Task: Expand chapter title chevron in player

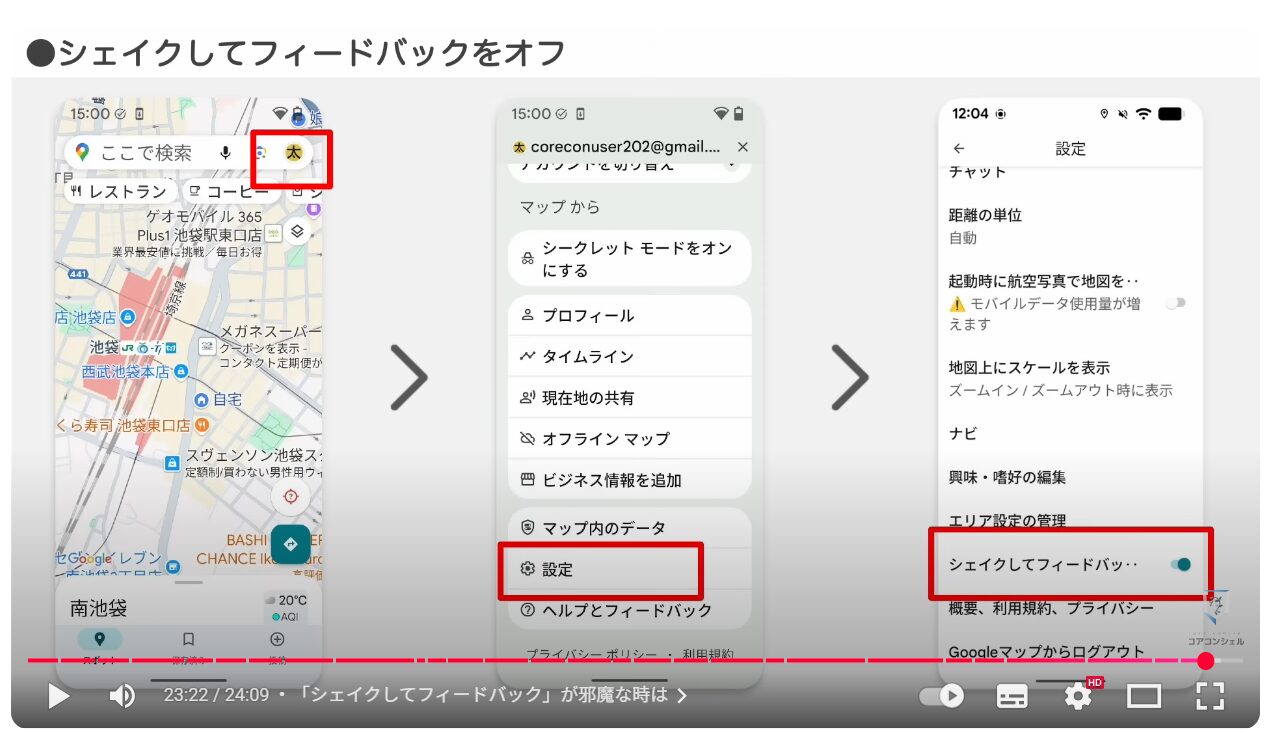Action: pyautogui.click(x=683, y=695)
